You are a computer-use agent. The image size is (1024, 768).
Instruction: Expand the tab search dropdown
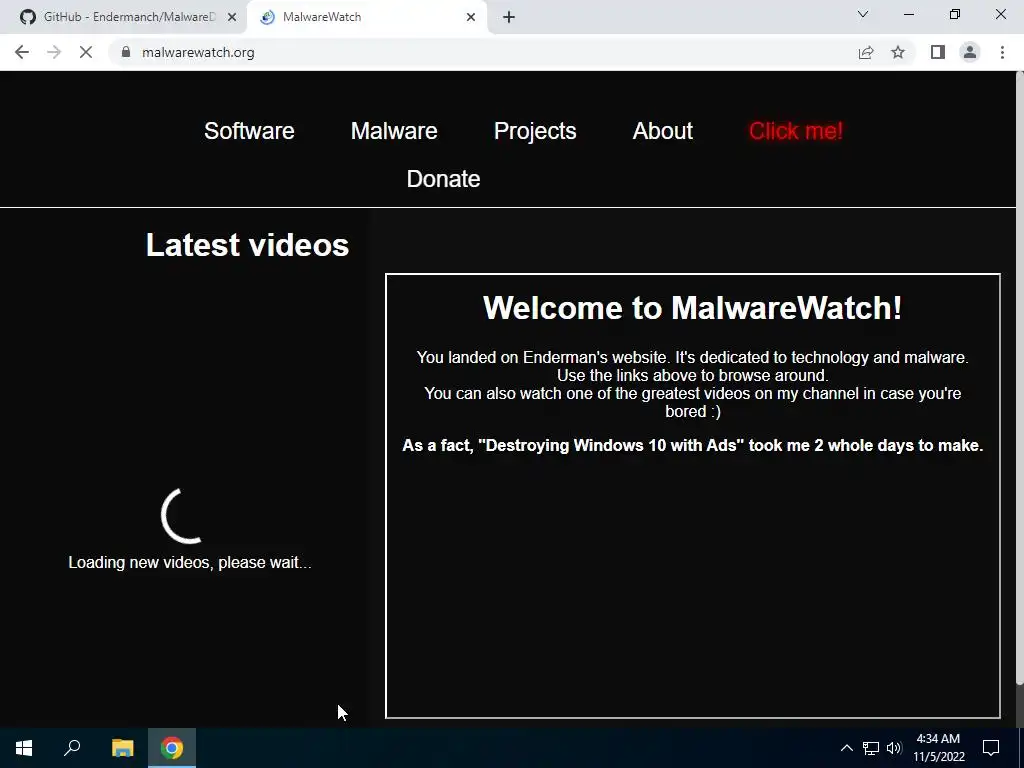pos(863,14)
